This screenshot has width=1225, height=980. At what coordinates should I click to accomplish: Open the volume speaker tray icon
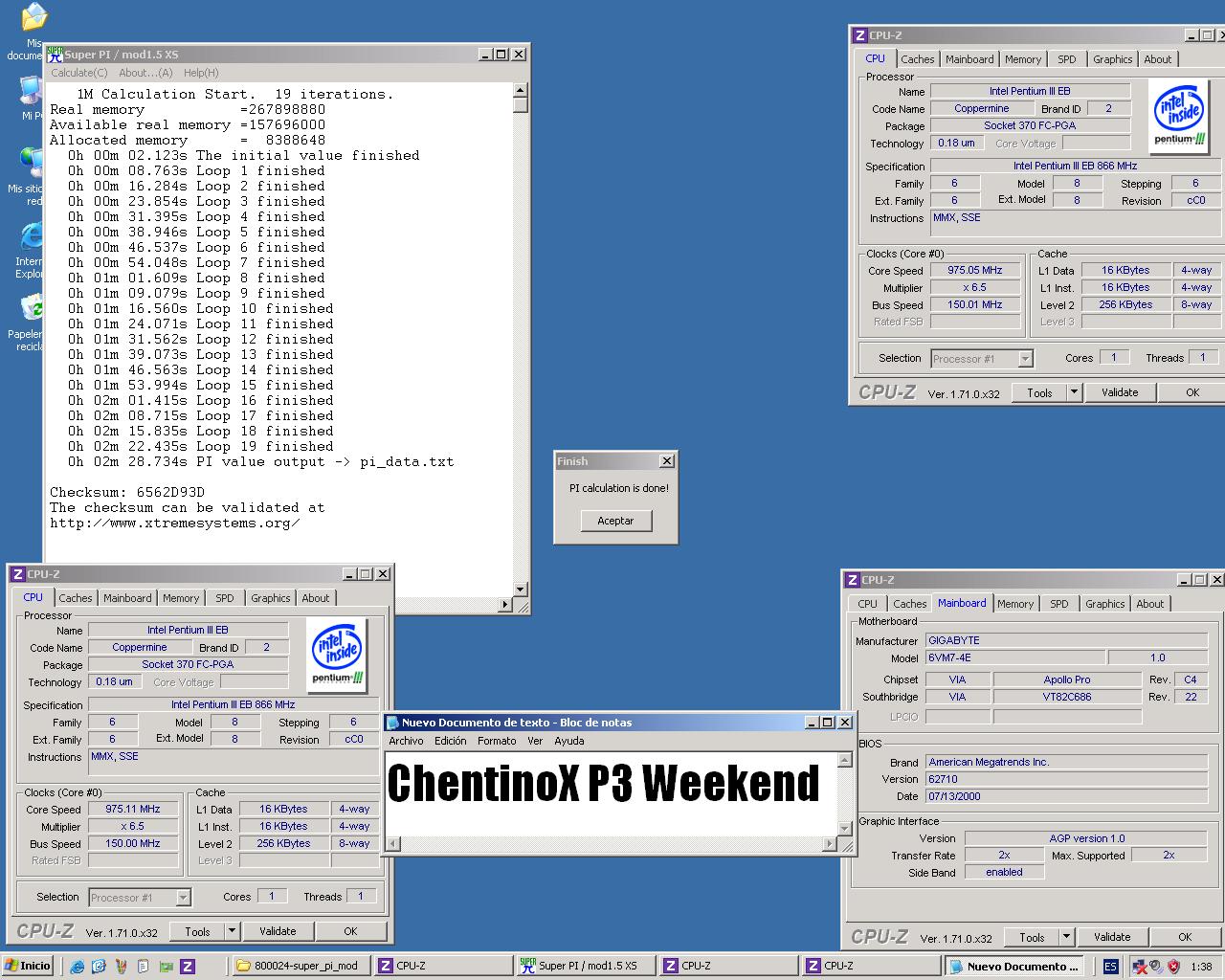[x=1156, y=967]
